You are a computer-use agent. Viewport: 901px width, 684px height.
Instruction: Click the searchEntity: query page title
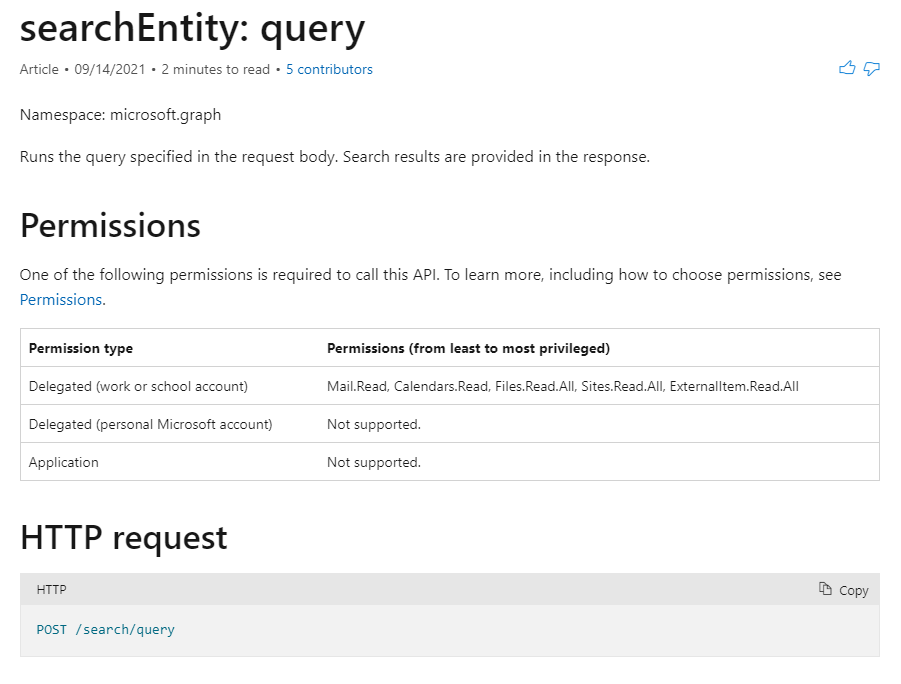tap(191, 29)
